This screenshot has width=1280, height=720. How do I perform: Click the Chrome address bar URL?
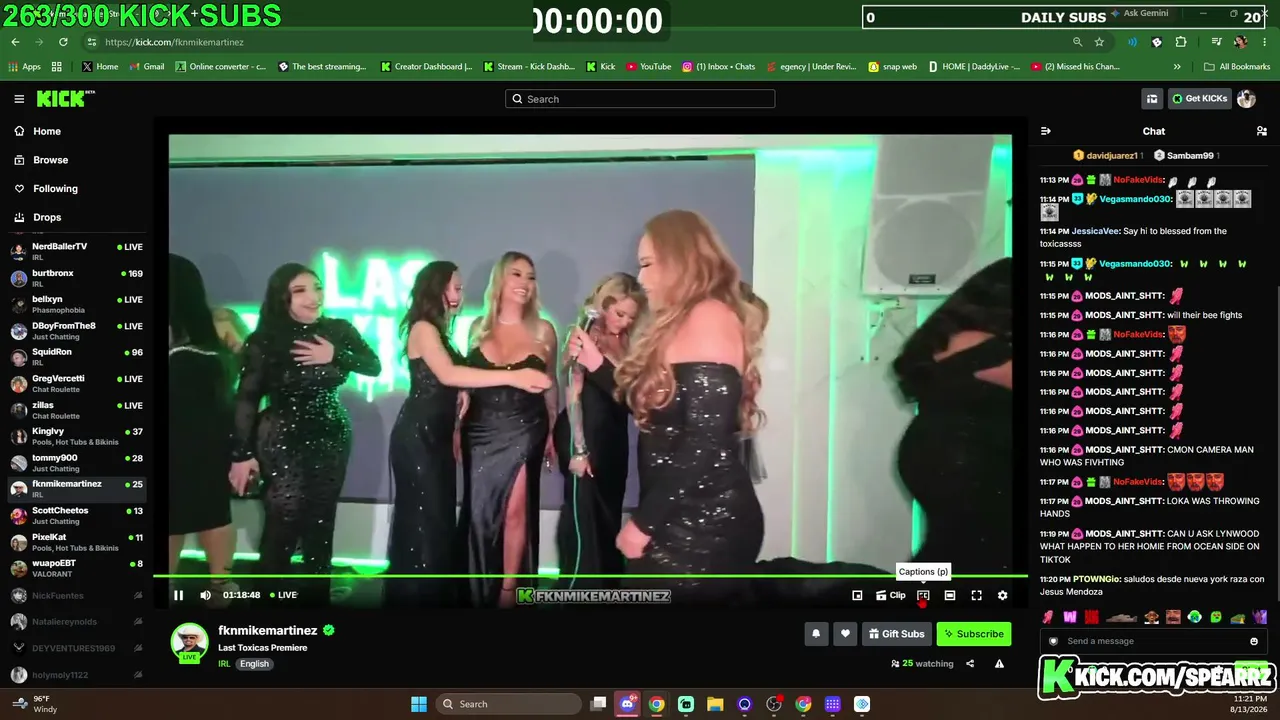point(174,42)
